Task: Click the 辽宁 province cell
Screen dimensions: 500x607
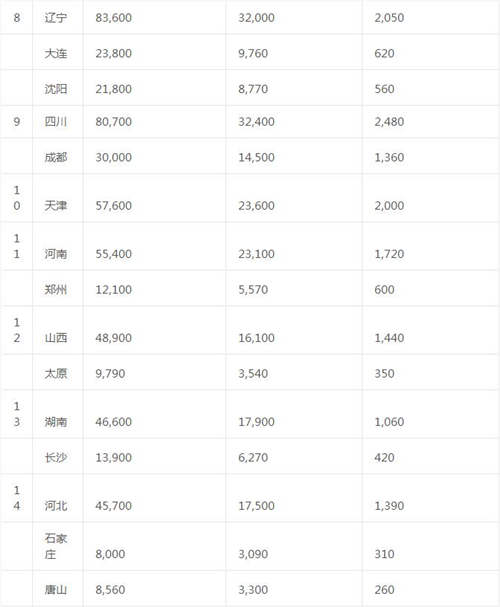Action: pyautogui.click(x=56, y=18)
